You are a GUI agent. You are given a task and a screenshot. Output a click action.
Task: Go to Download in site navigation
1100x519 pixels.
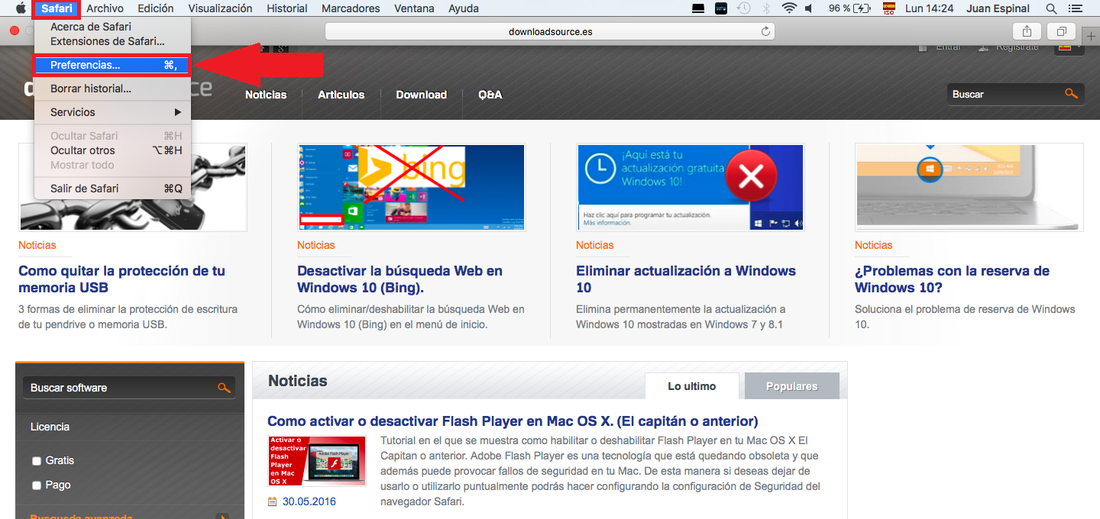click(421, 95)
